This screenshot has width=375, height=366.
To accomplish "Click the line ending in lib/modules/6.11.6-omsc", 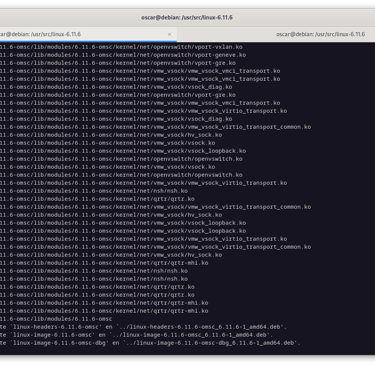I will point(56,319).
